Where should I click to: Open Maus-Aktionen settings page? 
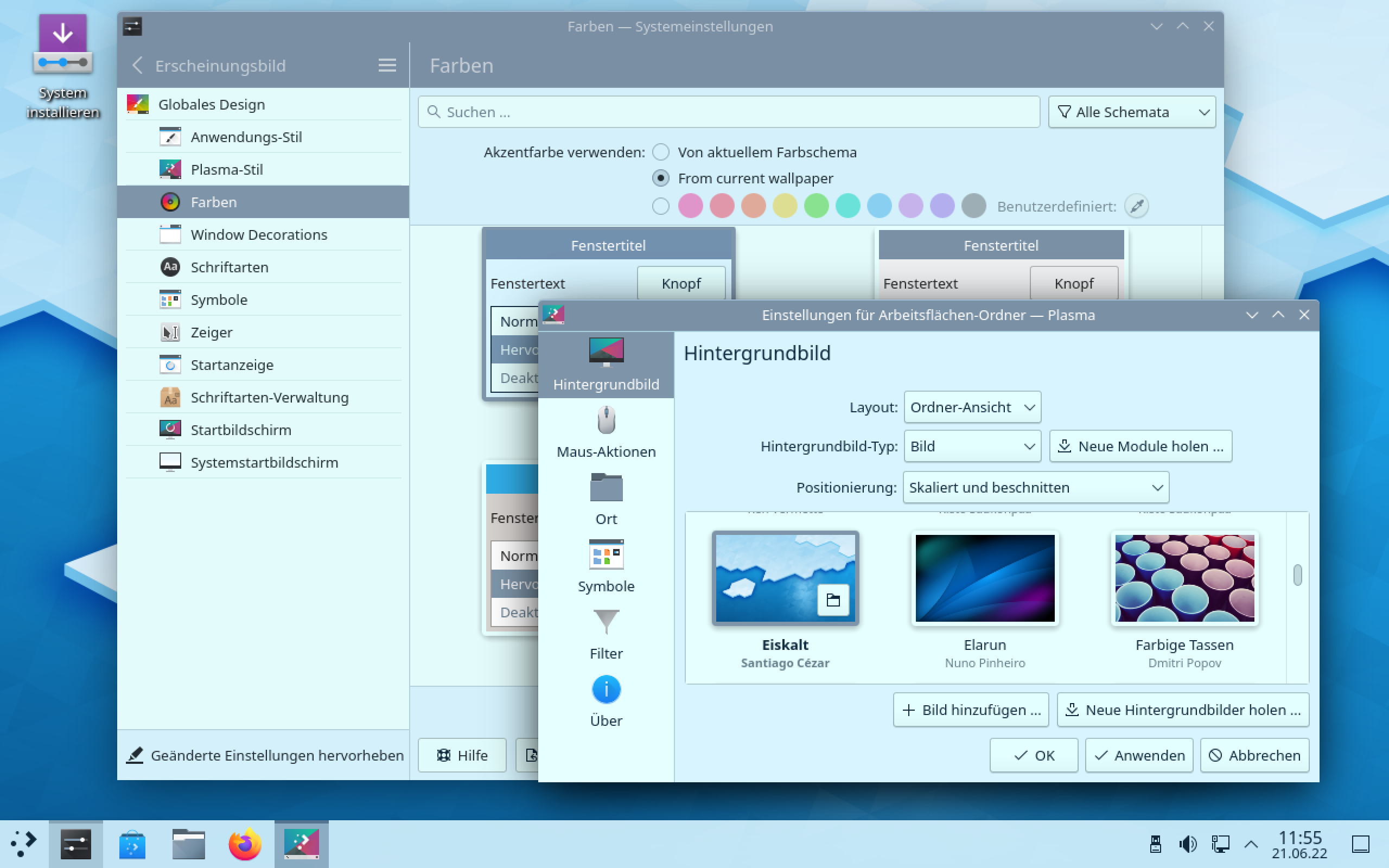pos(606,432)
